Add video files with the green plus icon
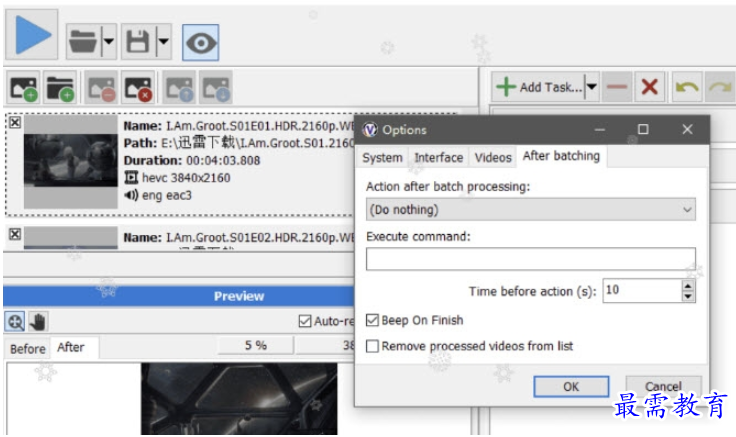 pos(23,88)
